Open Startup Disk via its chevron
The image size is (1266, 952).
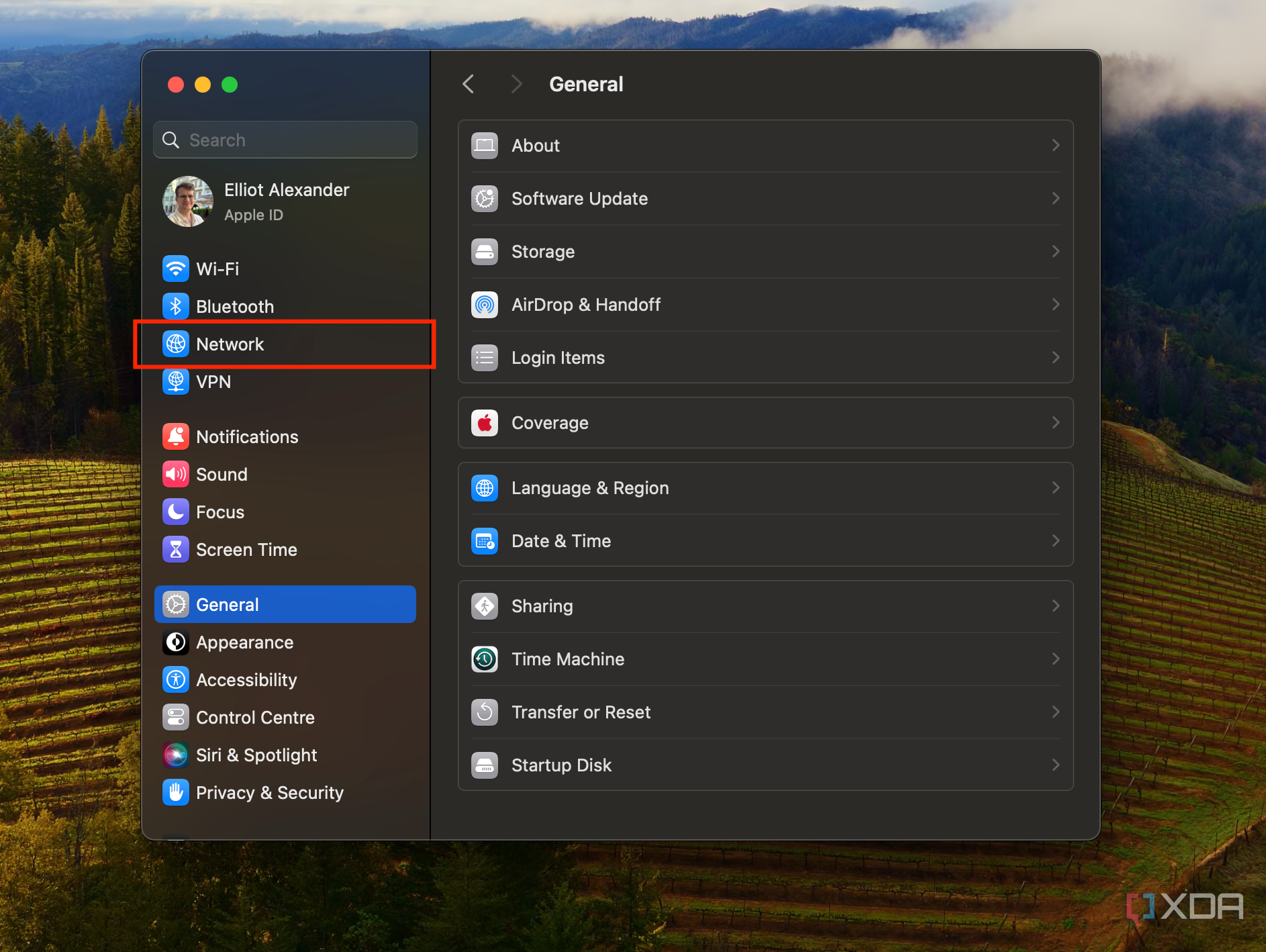coord(1056,765)
